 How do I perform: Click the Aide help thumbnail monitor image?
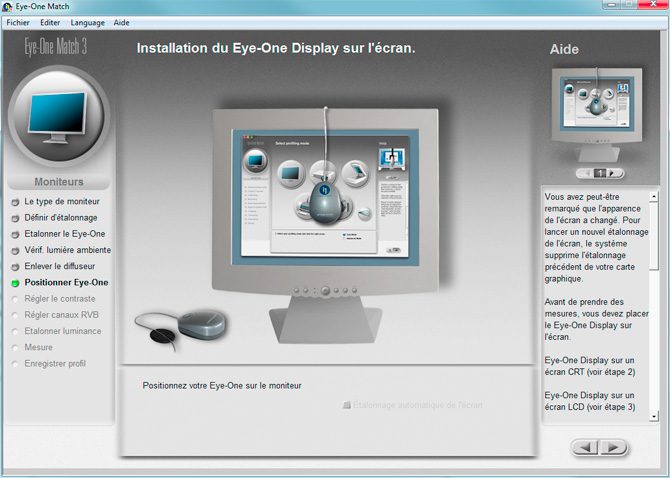point(597,114)
